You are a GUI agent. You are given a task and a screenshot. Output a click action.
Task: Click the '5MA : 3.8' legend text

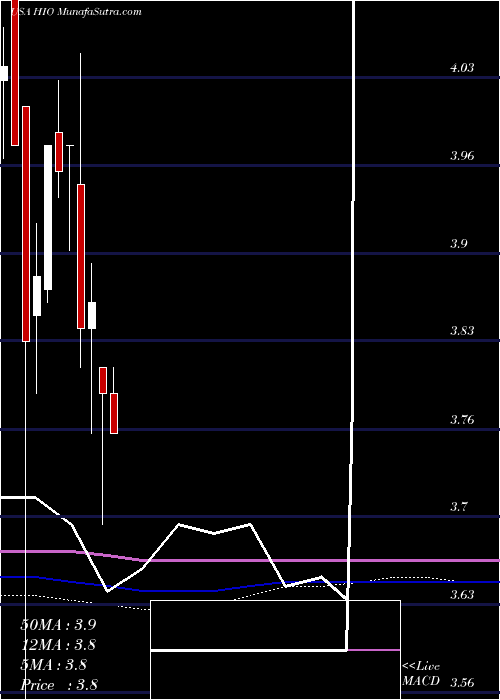point(54,665)
